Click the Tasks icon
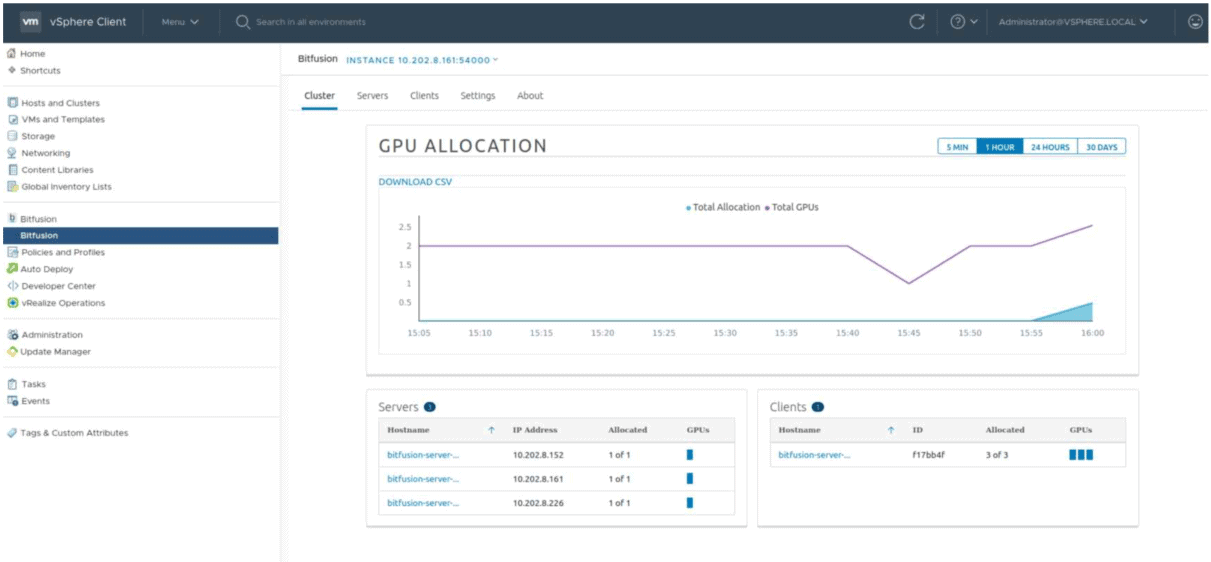 pos(12,384)
